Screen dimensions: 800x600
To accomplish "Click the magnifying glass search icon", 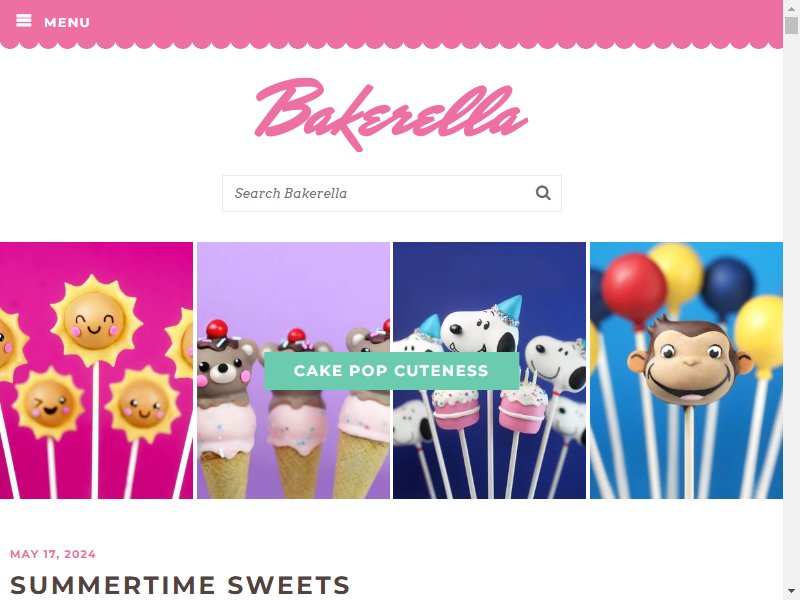I will pyautogui.click(x=543, y=193).
